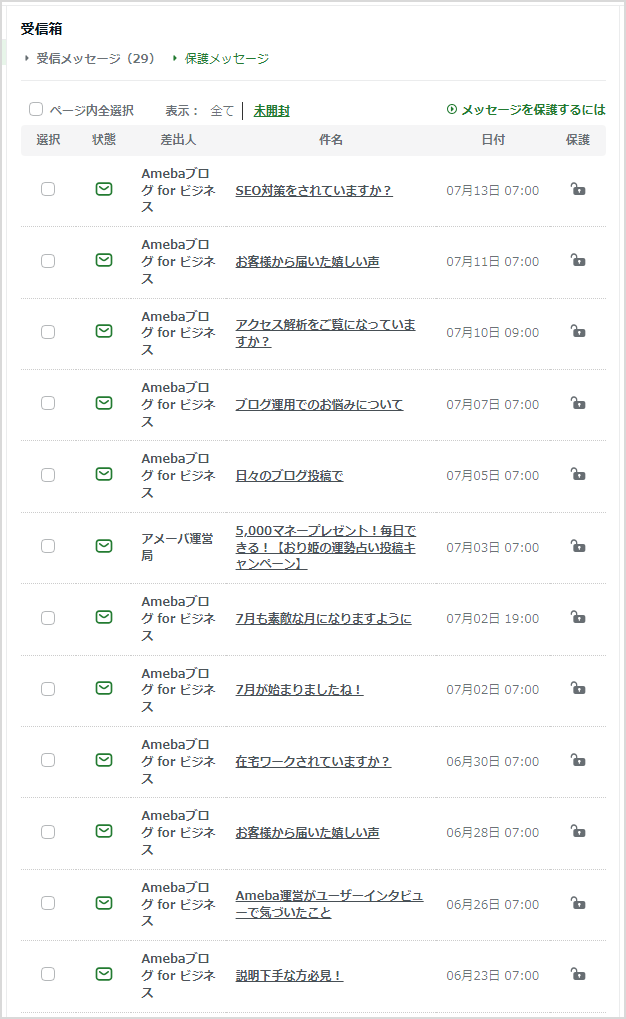Screen dimensions: 626x1019
Task: Protect the SEO対策 message with lock icon
Action: (x=578, y=189)
